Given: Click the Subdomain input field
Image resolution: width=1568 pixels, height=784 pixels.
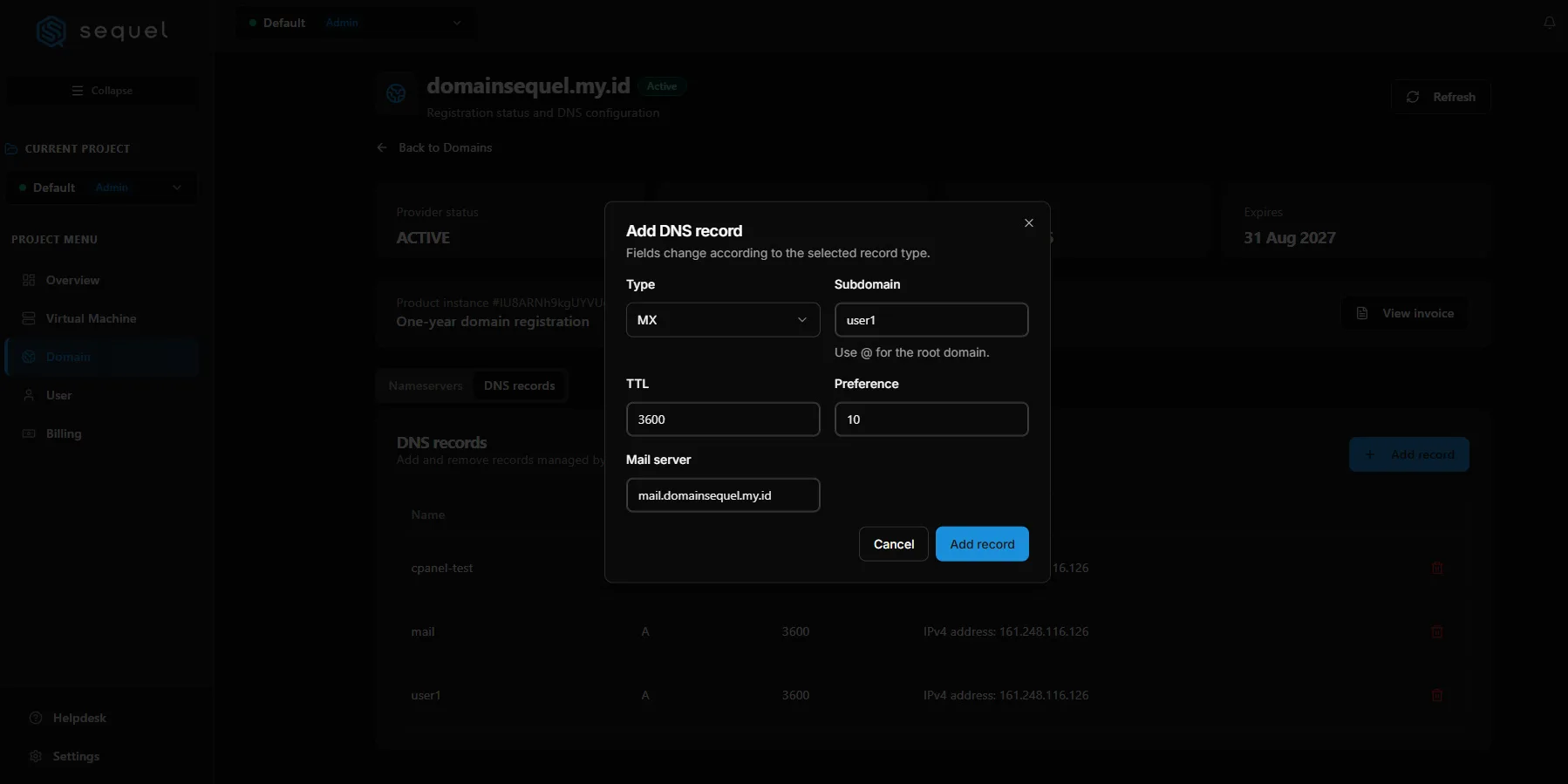Looking at the screenshot, I should click(931, 320).
